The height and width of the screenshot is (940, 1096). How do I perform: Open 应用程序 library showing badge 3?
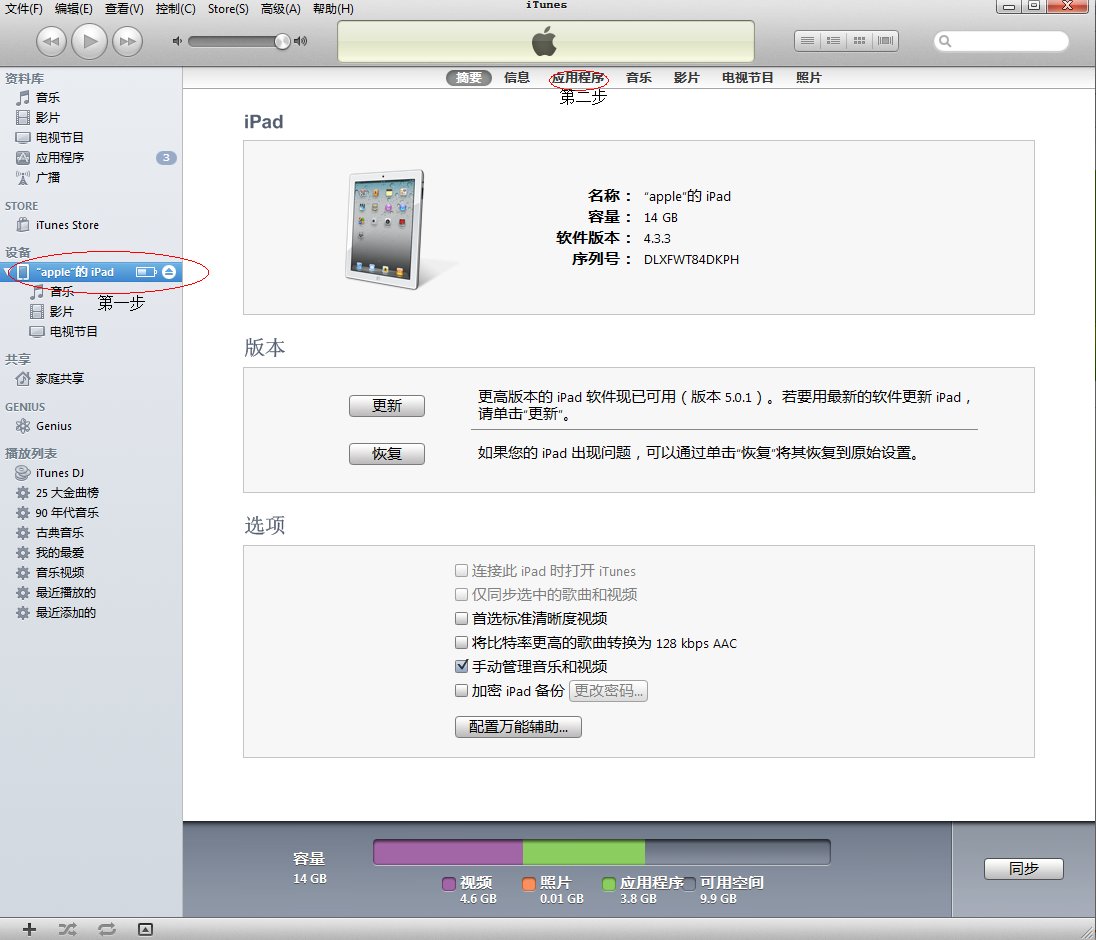[x=62, y=157]
